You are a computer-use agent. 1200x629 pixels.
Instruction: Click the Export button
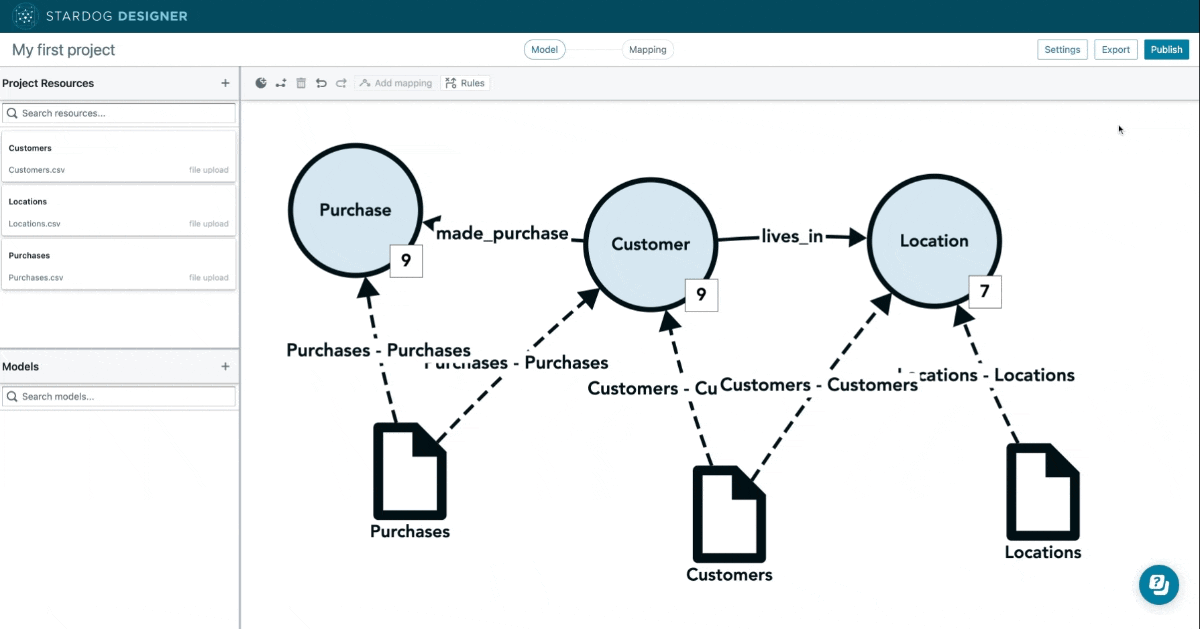point(1115,50)
